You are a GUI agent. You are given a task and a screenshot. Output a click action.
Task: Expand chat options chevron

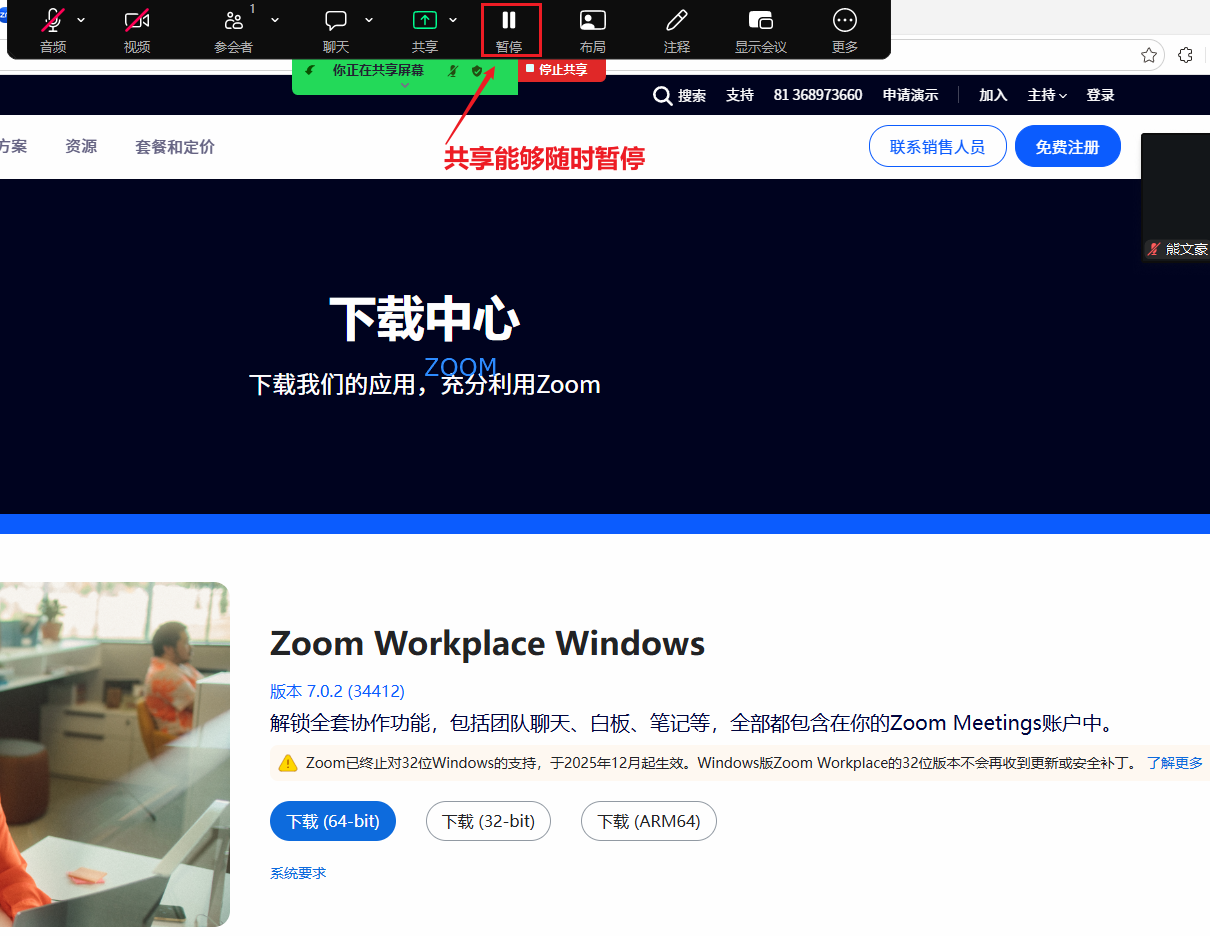click(x=369, y=20)
